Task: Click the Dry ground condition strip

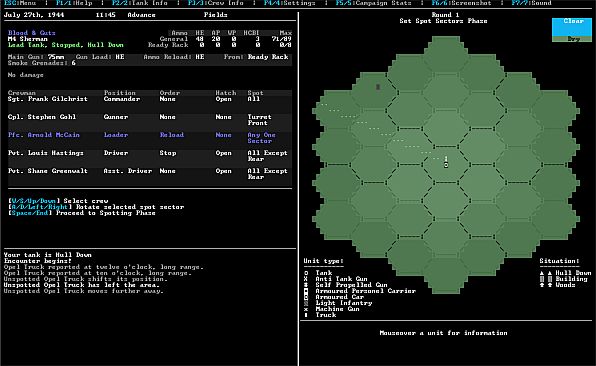Action: (x=572, y=39)
